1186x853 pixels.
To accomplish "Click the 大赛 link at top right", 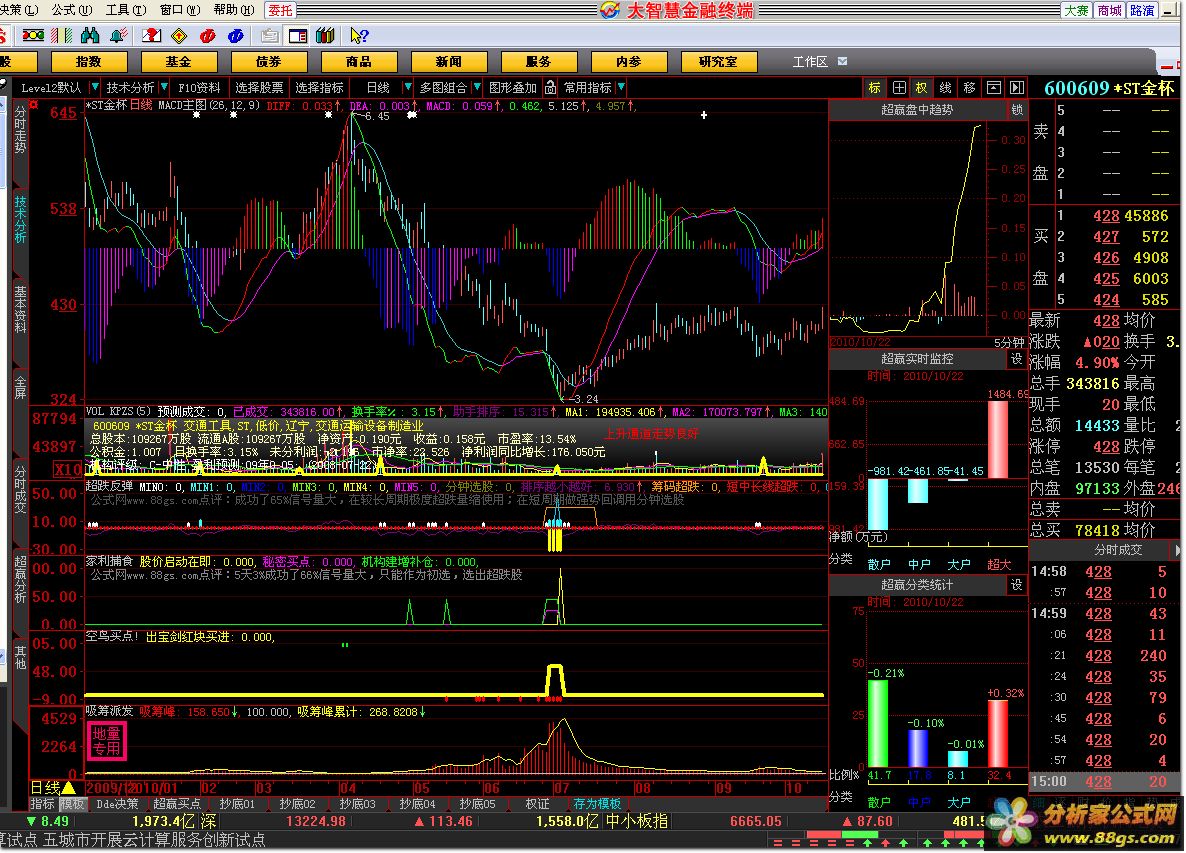I will point(1076,11).
